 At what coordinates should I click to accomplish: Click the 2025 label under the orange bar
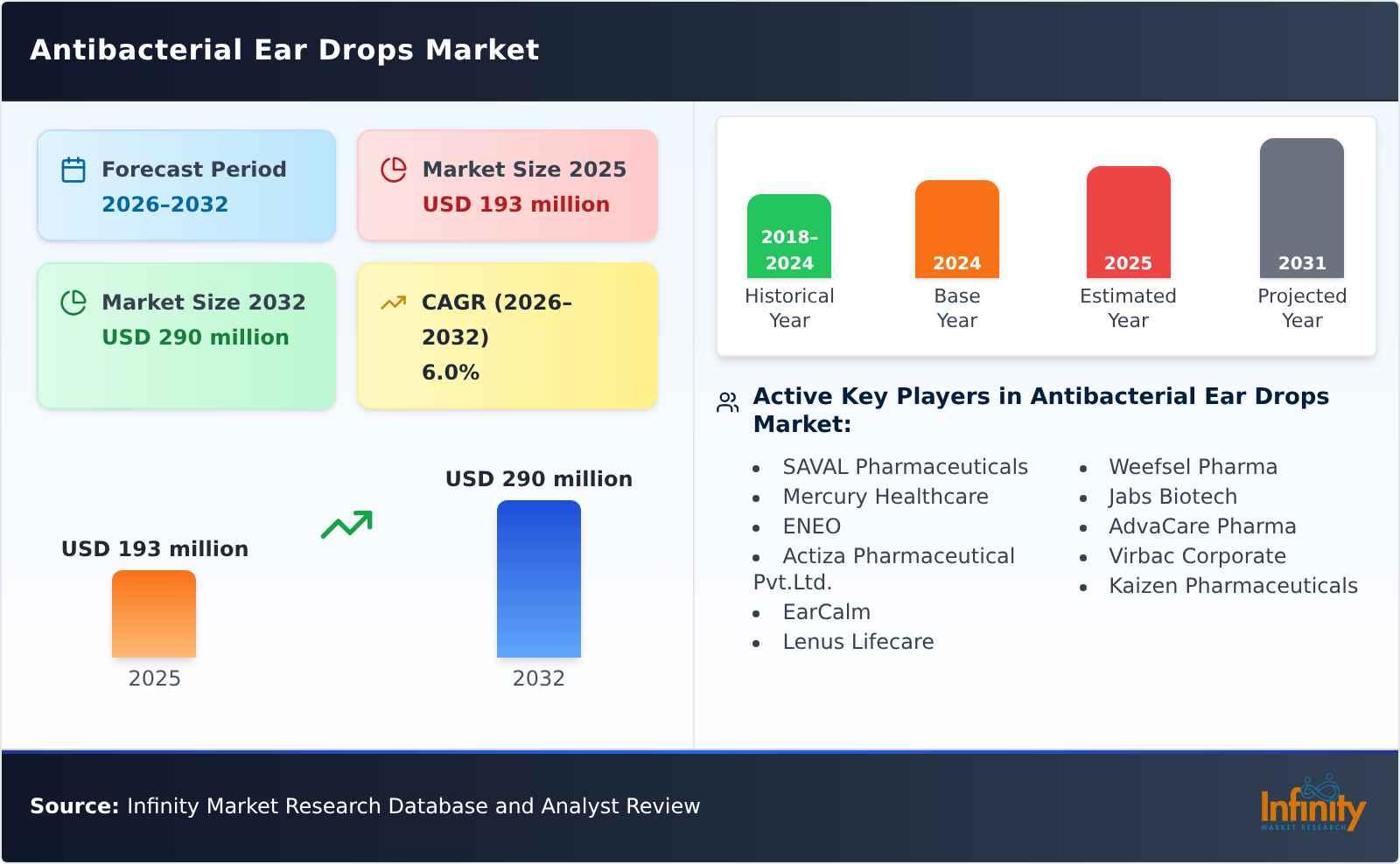coord(155,679)
